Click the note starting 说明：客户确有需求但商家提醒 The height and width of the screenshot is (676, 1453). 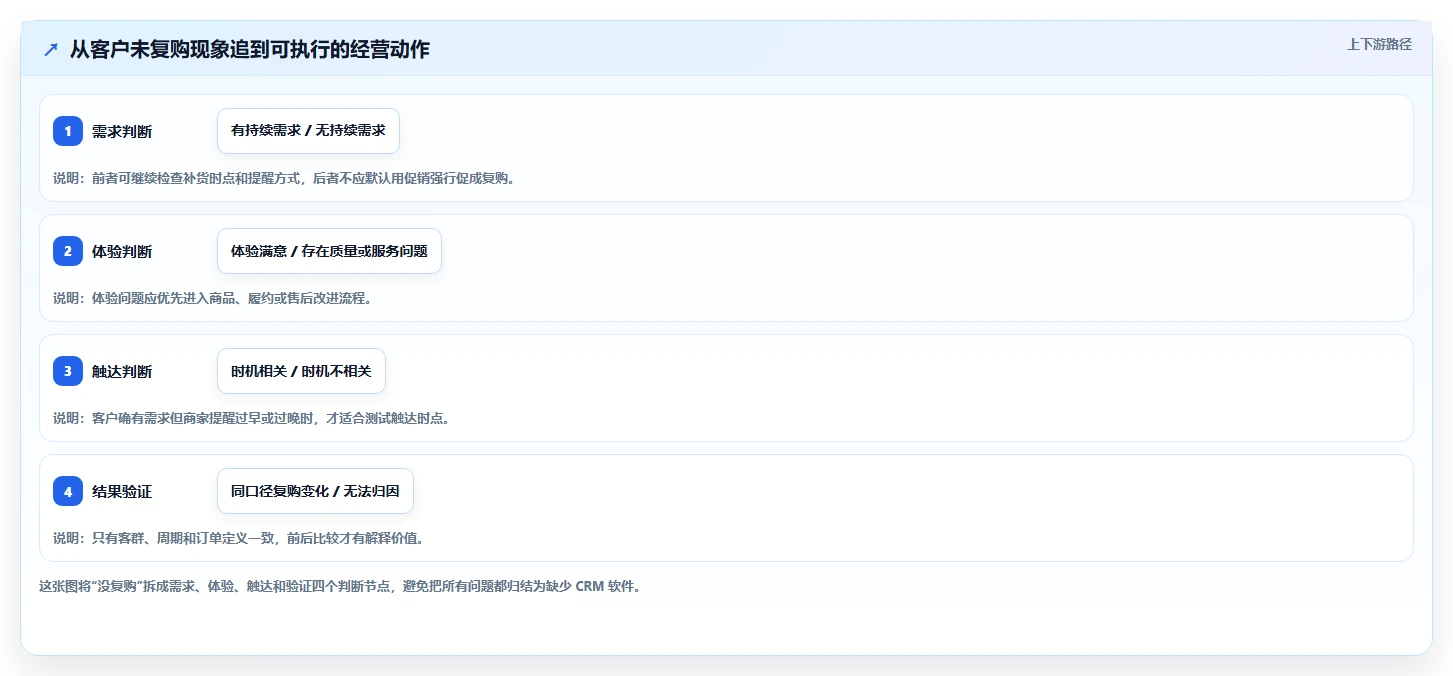(x=251, y=418)
